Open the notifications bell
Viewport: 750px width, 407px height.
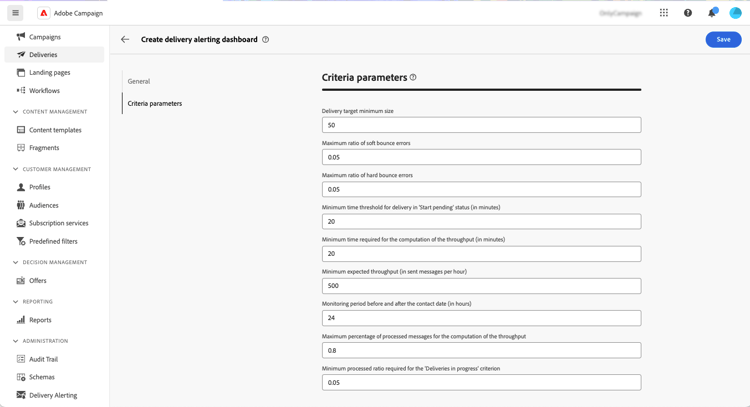(x=712, y=13)
